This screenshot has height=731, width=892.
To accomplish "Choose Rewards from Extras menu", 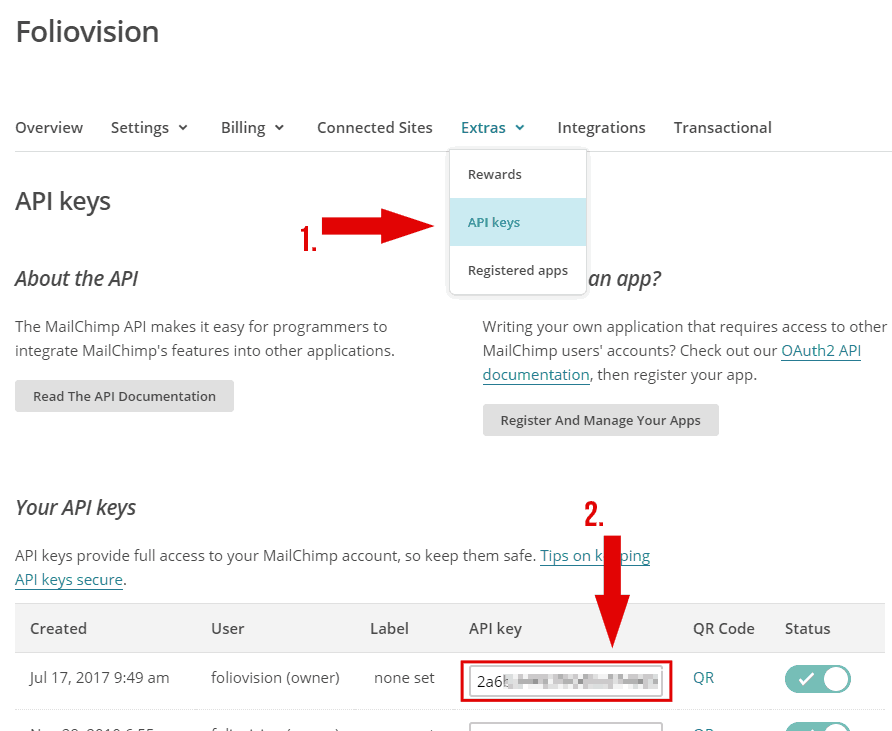I will pos(518,174).
